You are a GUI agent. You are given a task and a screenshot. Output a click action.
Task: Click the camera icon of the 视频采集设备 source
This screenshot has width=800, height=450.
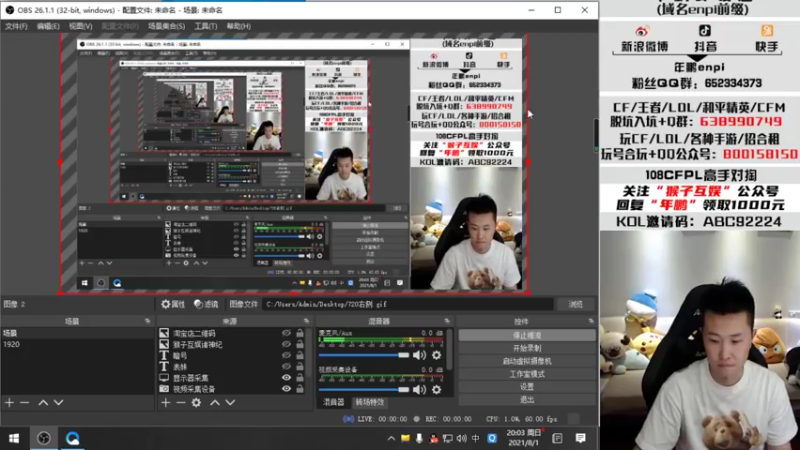pos(164,389)
